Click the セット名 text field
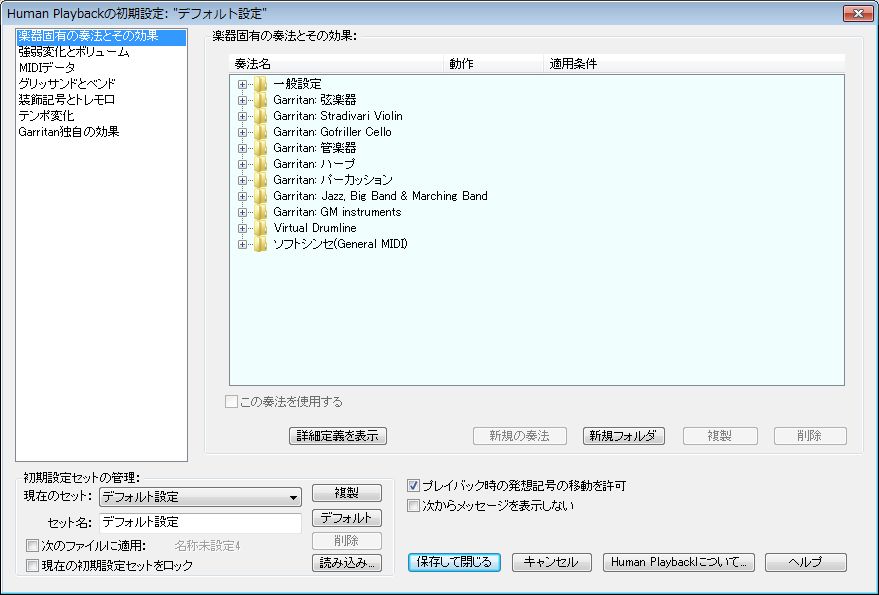Viewport: 879px width, 595px height. point(201,523)
